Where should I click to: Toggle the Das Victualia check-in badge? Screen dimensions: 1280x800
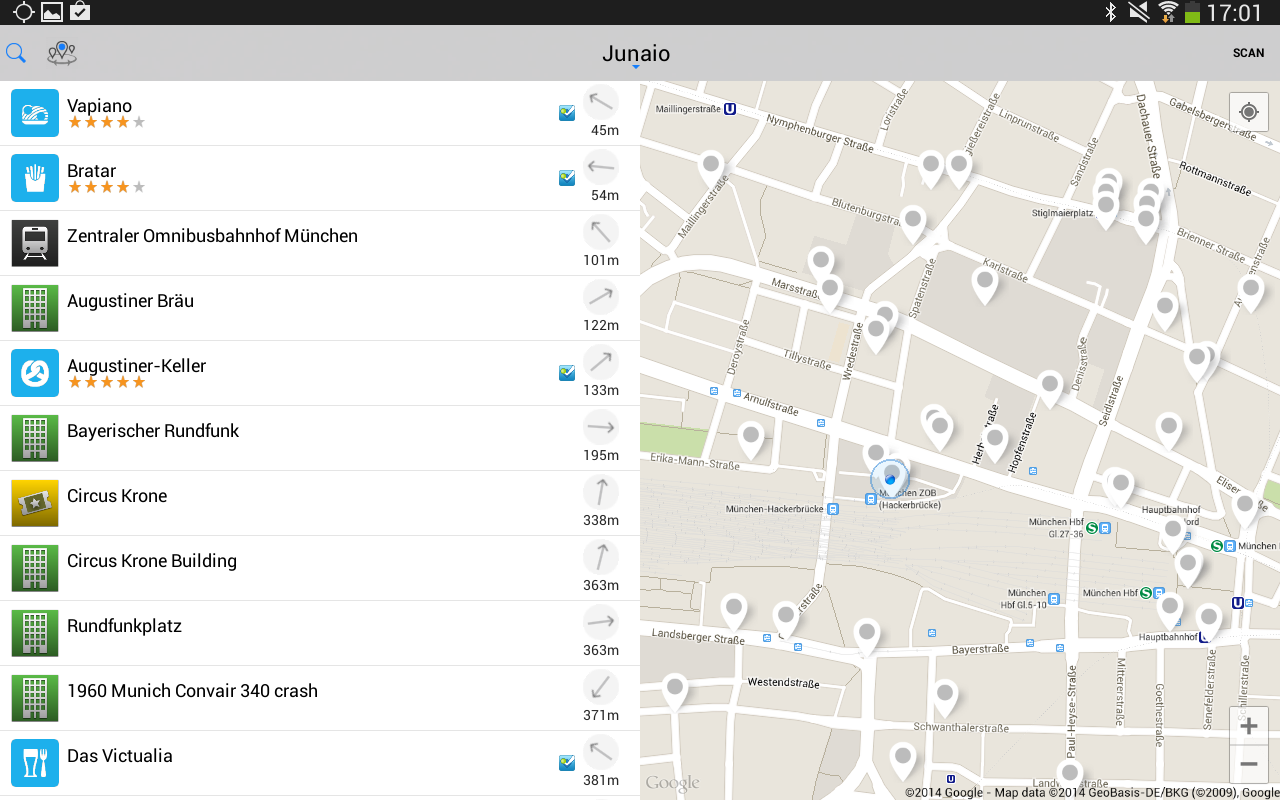point(567,763)
